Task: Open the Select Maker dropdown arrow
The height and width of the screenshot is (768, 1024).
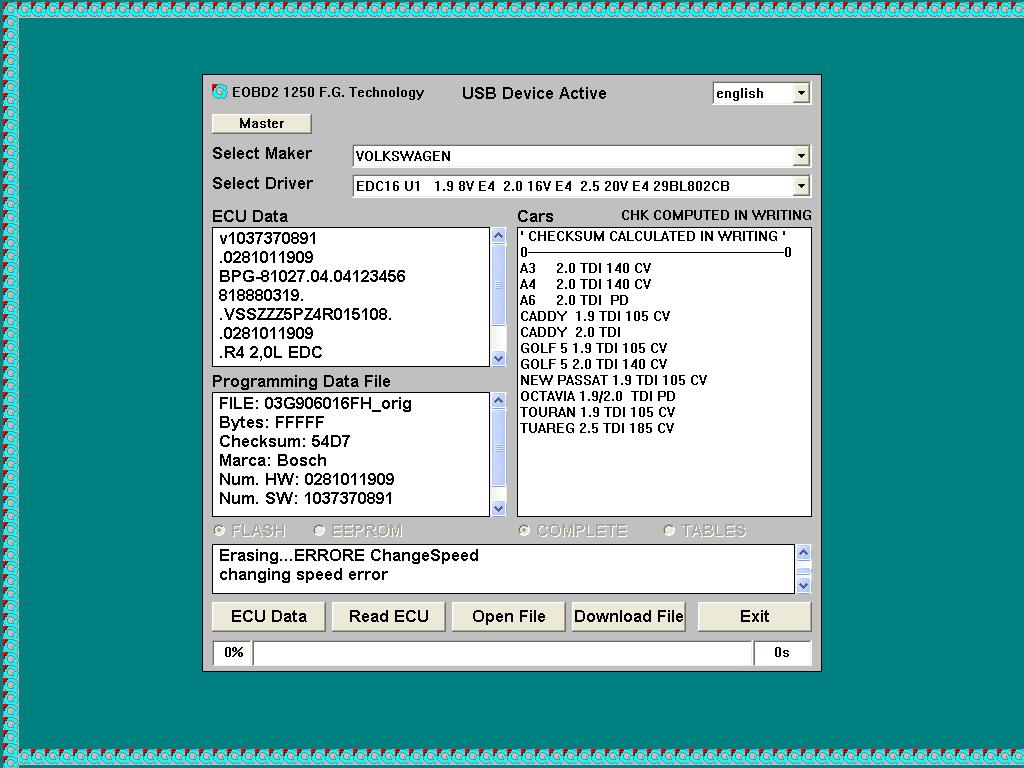Action: tap(801, 156)
